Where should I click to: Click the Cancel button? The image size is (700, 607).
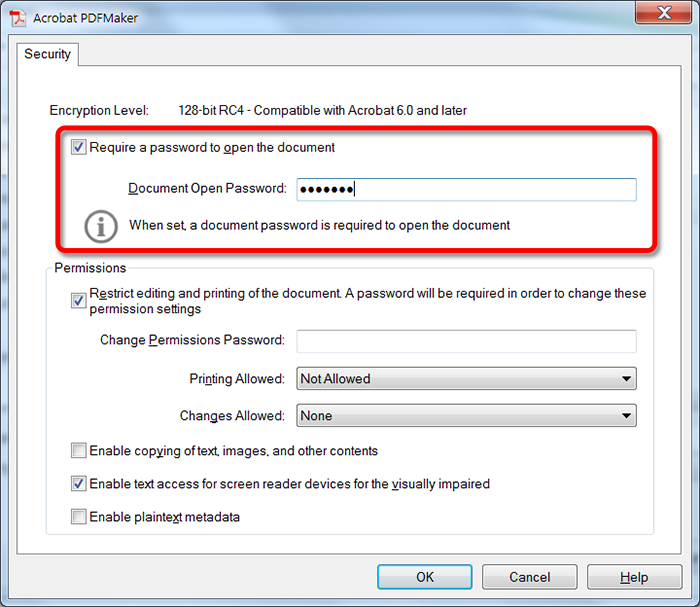(x=529, y=577)
